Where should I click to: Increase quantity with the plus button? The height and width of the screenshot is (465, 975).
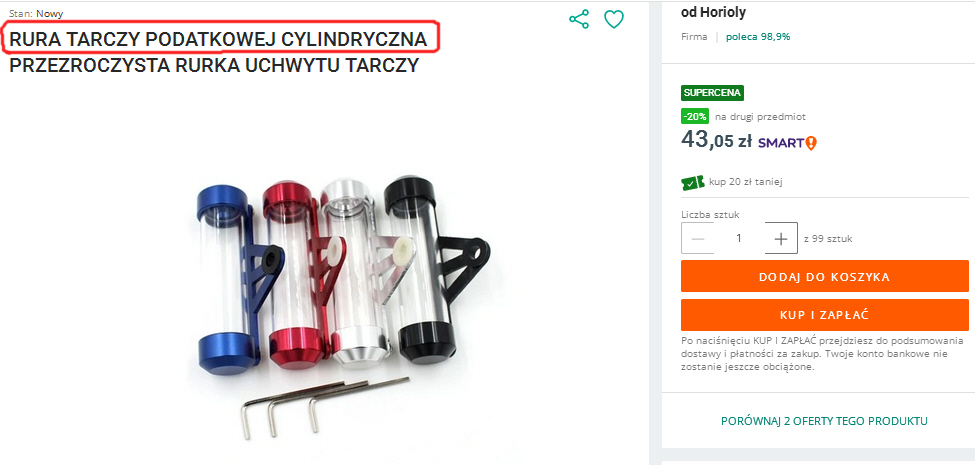pos(781,238)
